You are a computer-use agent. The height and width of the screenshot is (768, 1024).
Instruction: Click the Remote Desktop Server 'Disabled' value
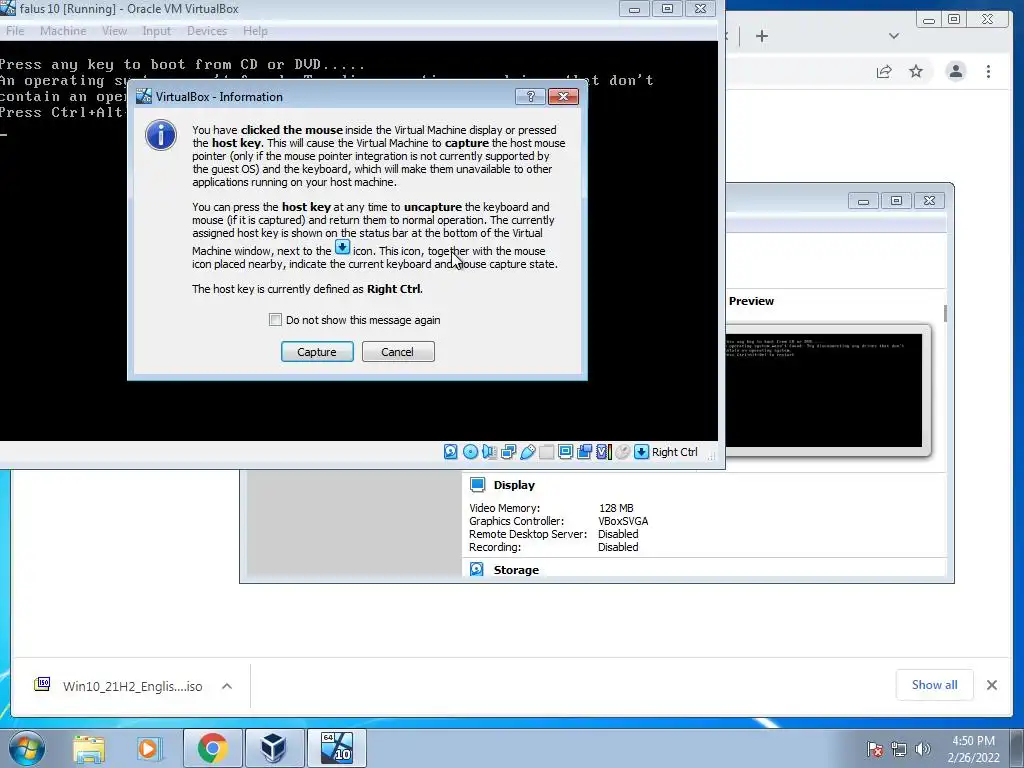(x=618, y=534)
